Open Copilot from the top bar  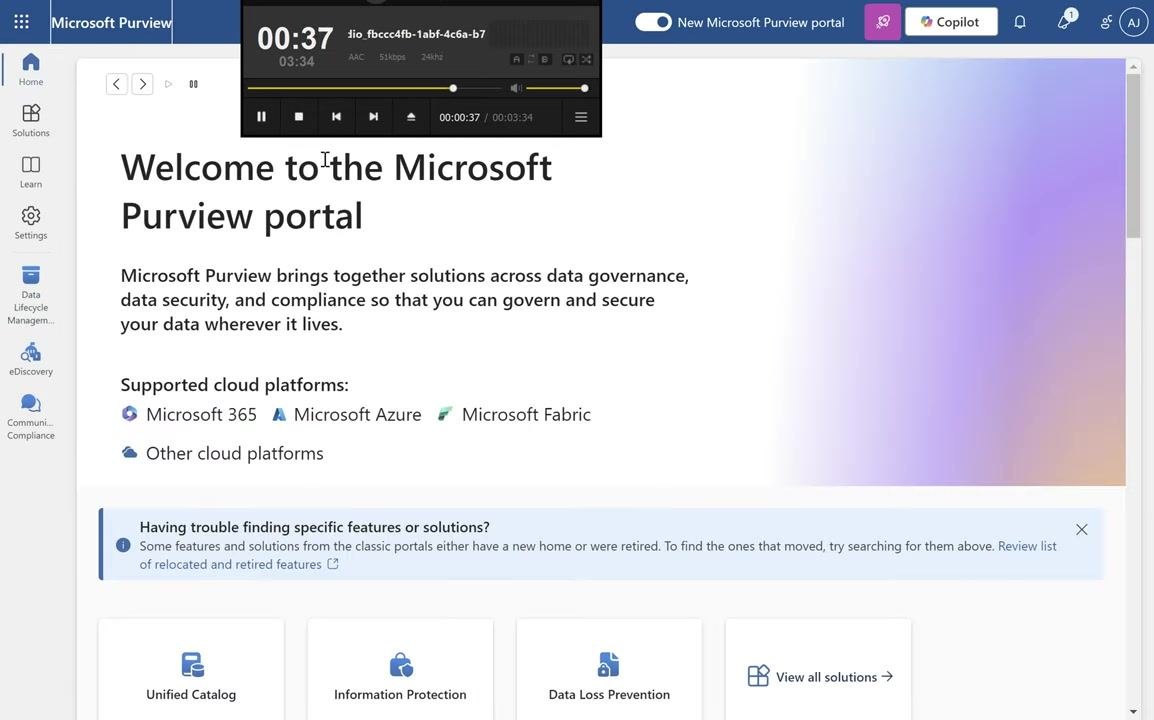(951, 22)
